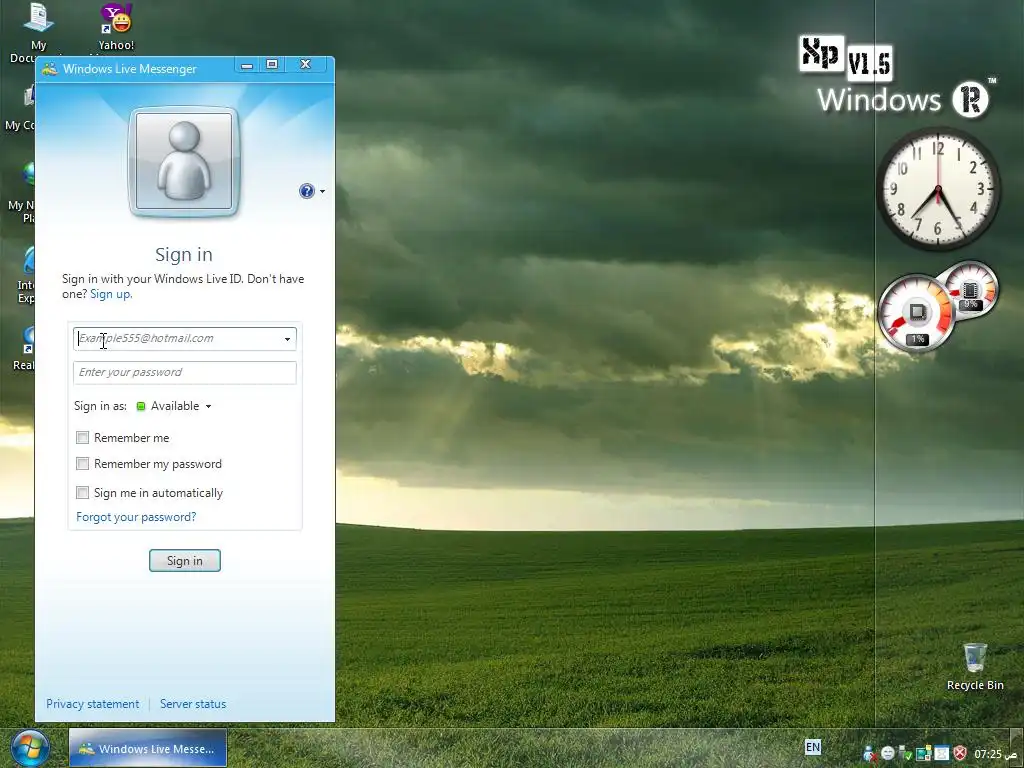Screen dimensions: 1024x768
Task: Select the My Documents desktop icon
Action: [38, 33]
